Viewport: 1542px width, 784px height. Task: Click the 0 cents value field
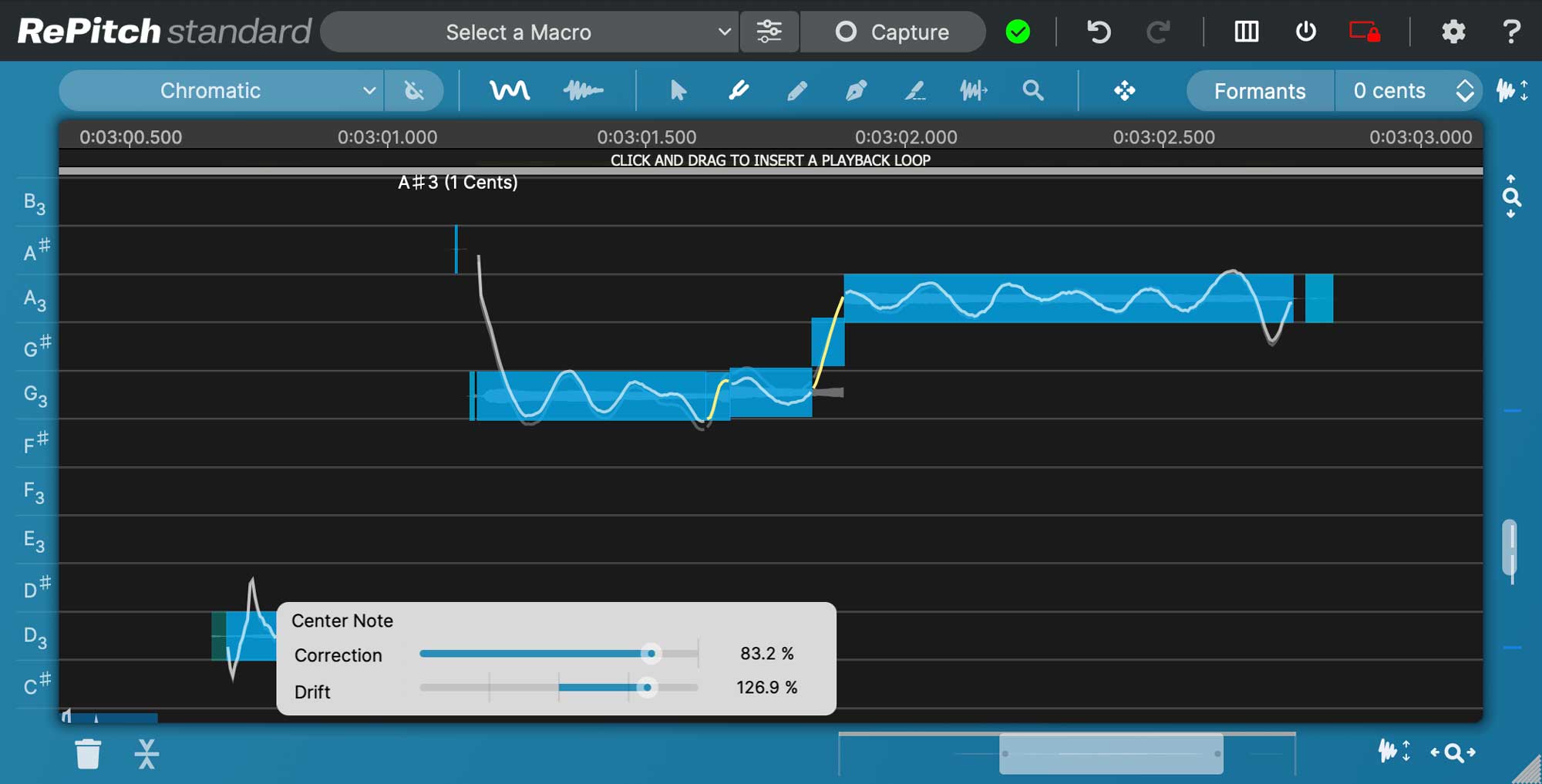pyautogui.click(x=1389, y=90)
